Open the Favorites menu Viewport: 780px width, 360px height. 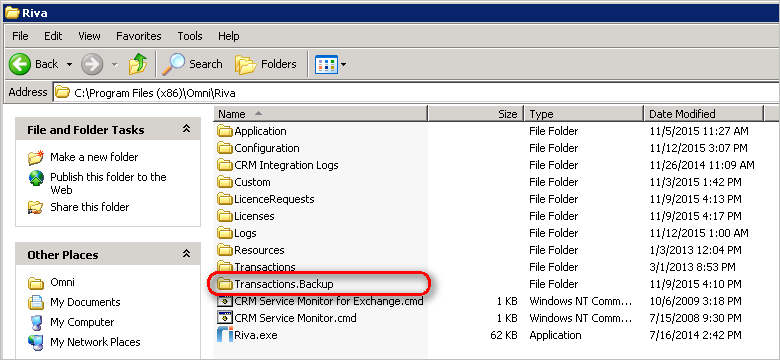pyautogui.click(x=139, y=36)
